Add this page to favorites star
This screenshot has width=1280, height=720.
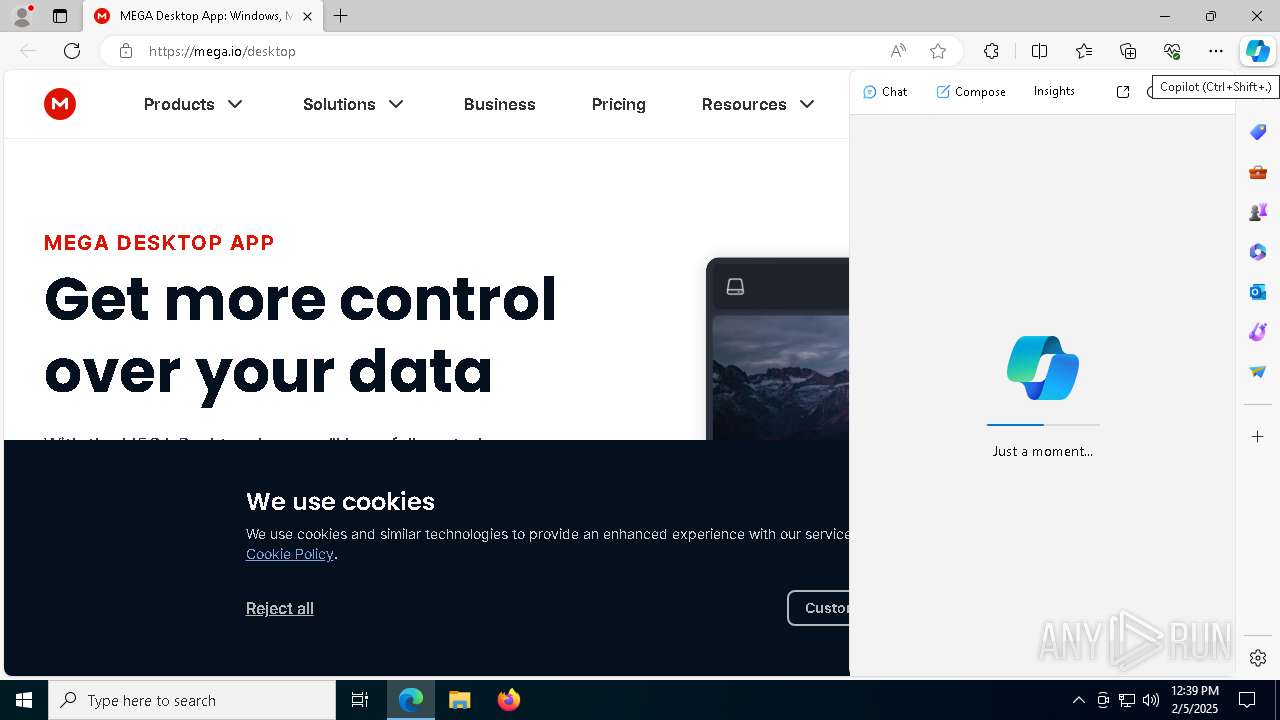point(937,51)
